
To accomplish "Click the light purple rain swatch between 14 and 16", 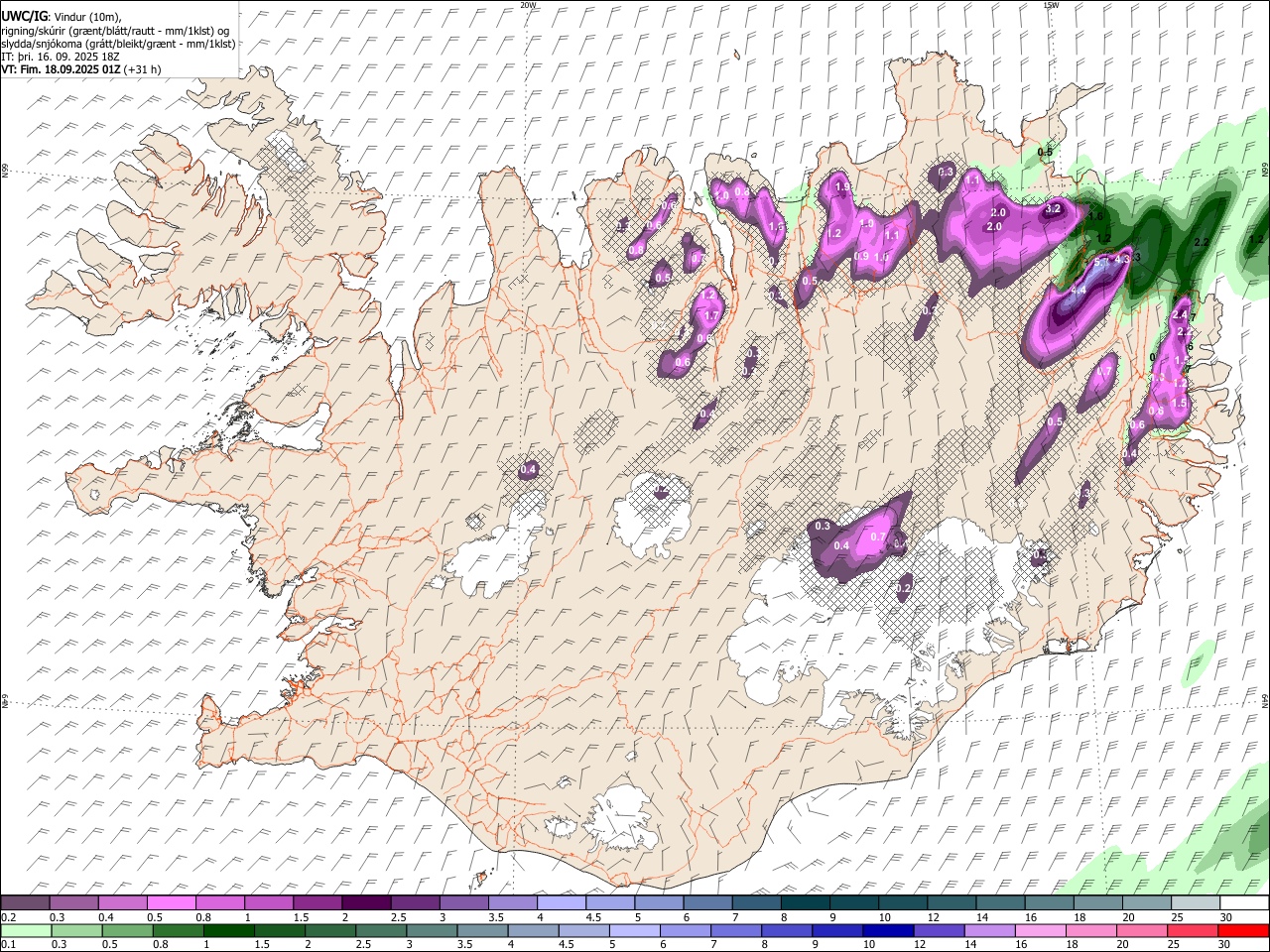I will (988, 930).
